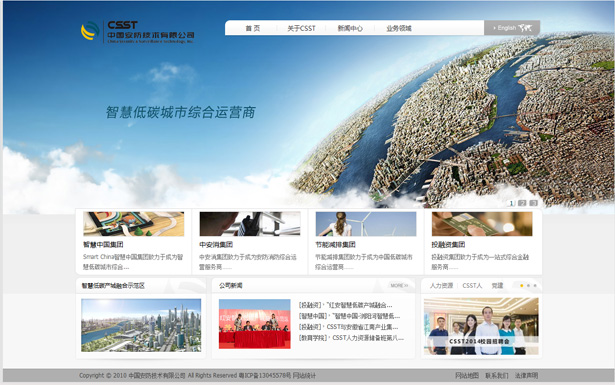Switch banner to slide 3
This screenshot has height=385, width=615.
(x=533, y=203)
